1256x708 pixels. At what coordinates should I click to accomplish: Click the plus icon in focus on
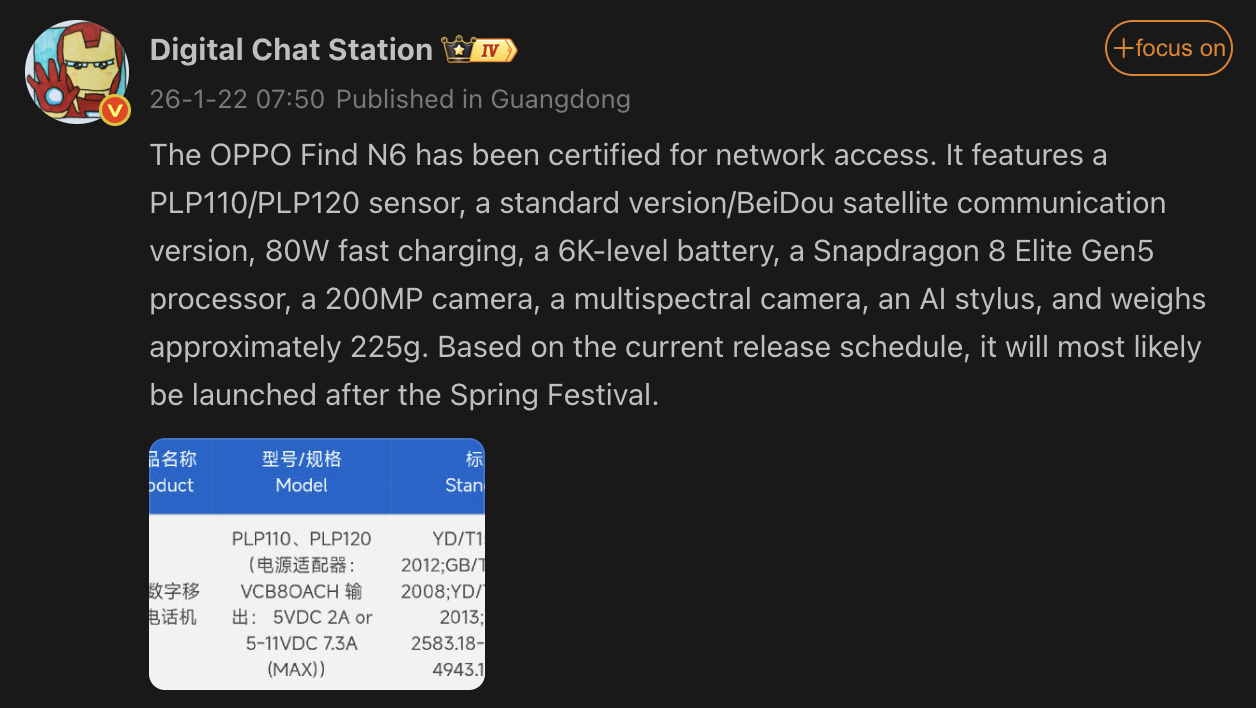click(1123, 48)
